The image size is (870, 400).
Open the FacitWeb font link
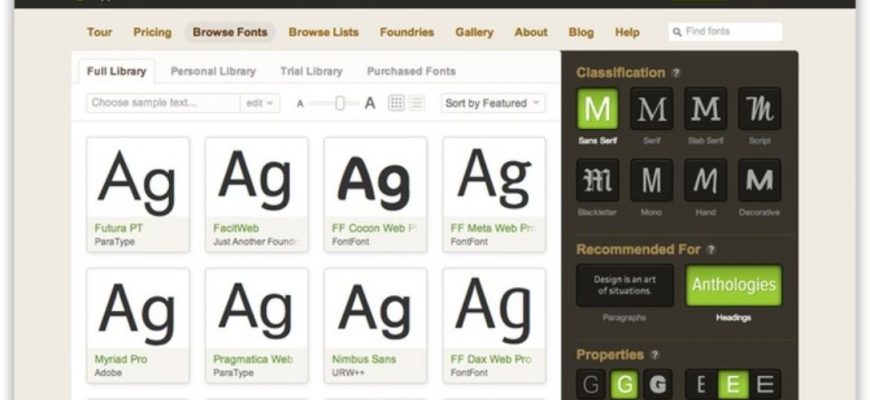click(x=236, y=228)
